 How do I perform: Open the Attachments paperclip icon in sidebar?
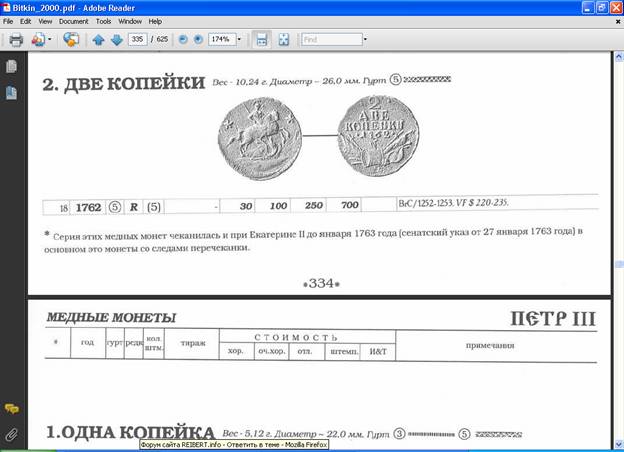(x=12, y=434)
